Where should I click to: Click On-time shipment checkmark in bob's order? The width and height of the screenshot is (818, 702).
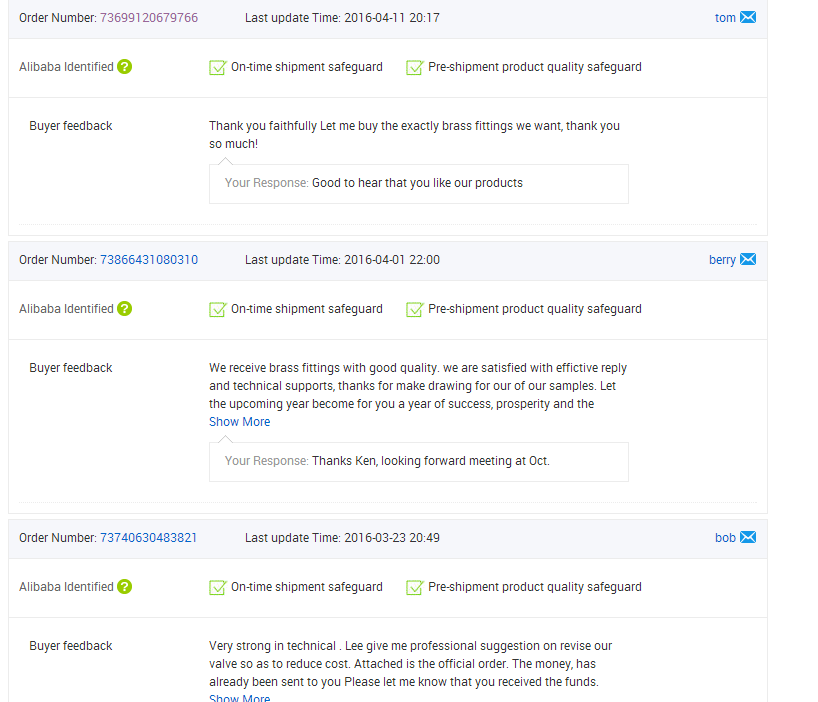click(x=217, y=588)
